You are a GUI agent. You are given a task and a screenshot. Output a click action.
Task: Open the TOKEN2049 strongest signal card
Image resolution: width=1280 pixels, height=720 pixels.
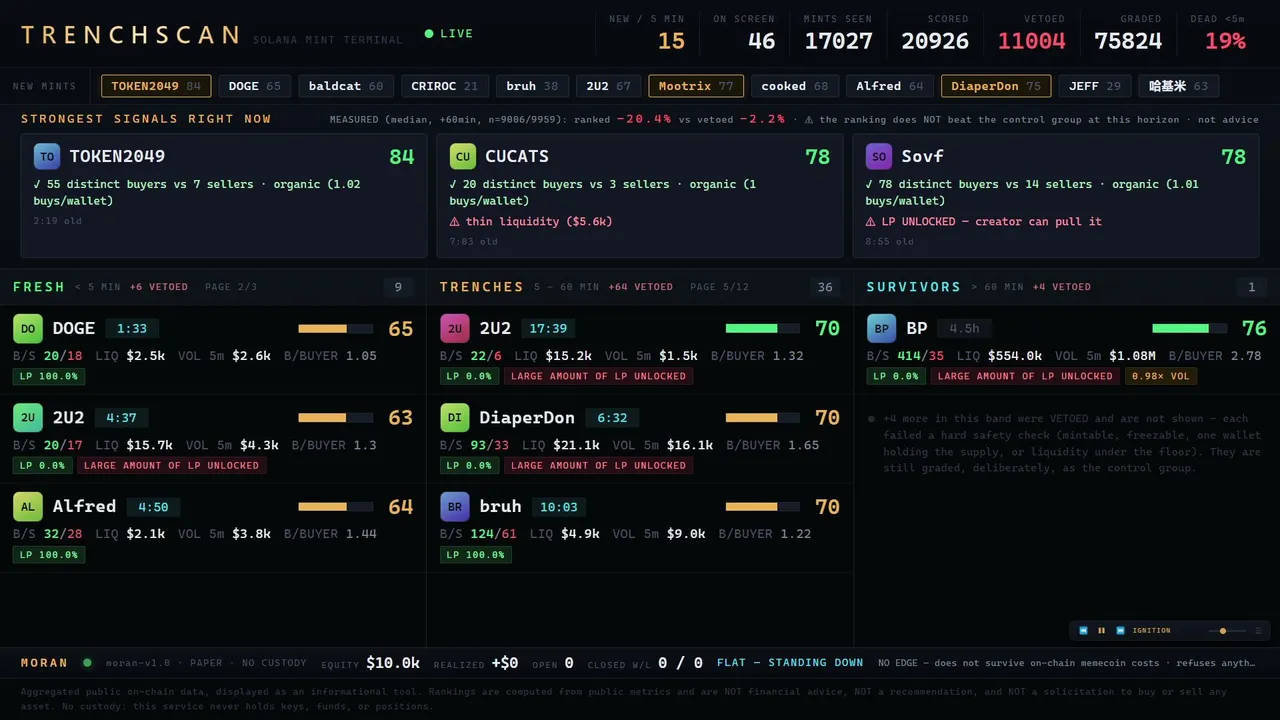(x=224, y=196)
